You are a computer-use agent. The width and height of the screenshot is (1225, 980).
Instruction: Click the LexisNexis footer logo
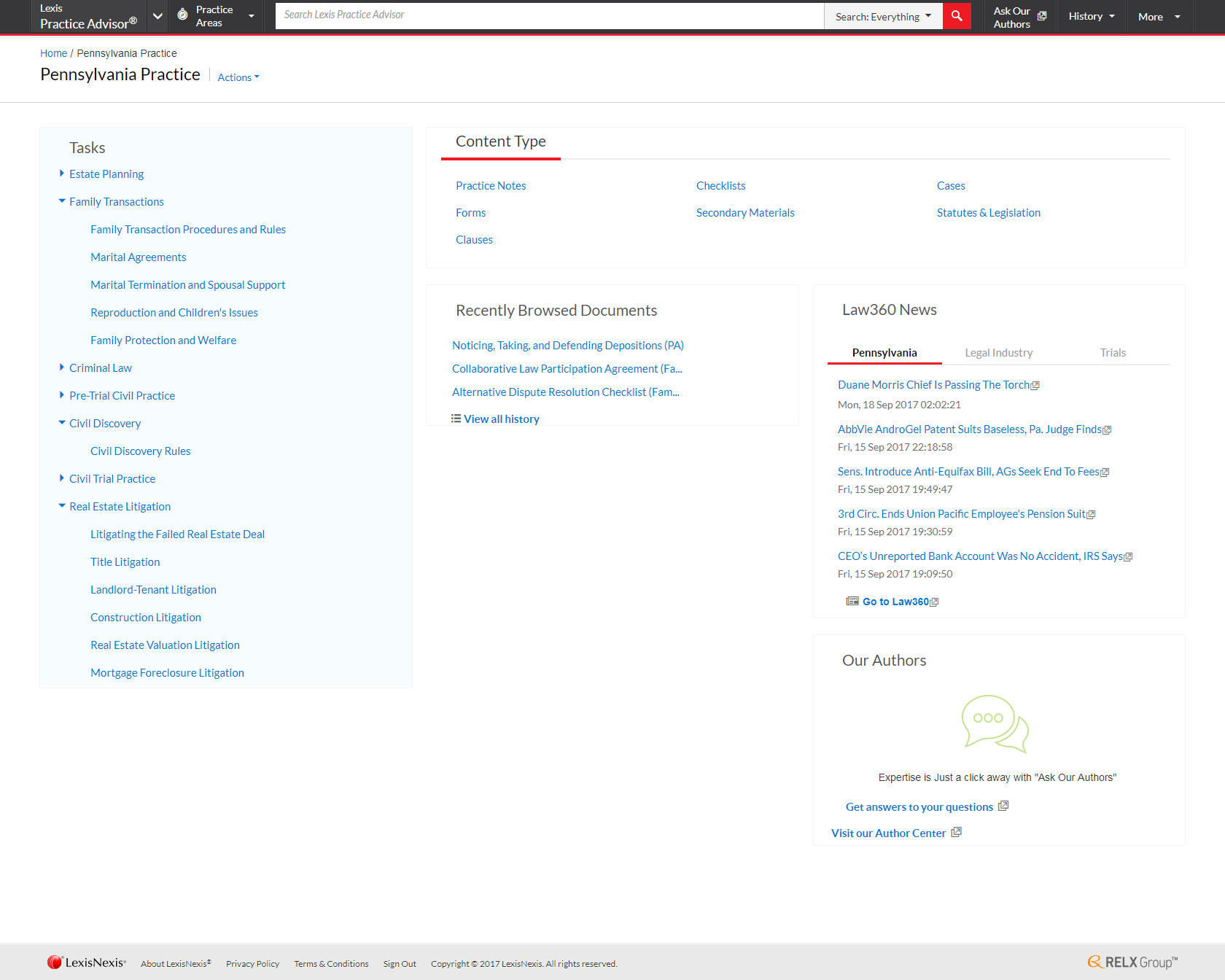(86, 962)
